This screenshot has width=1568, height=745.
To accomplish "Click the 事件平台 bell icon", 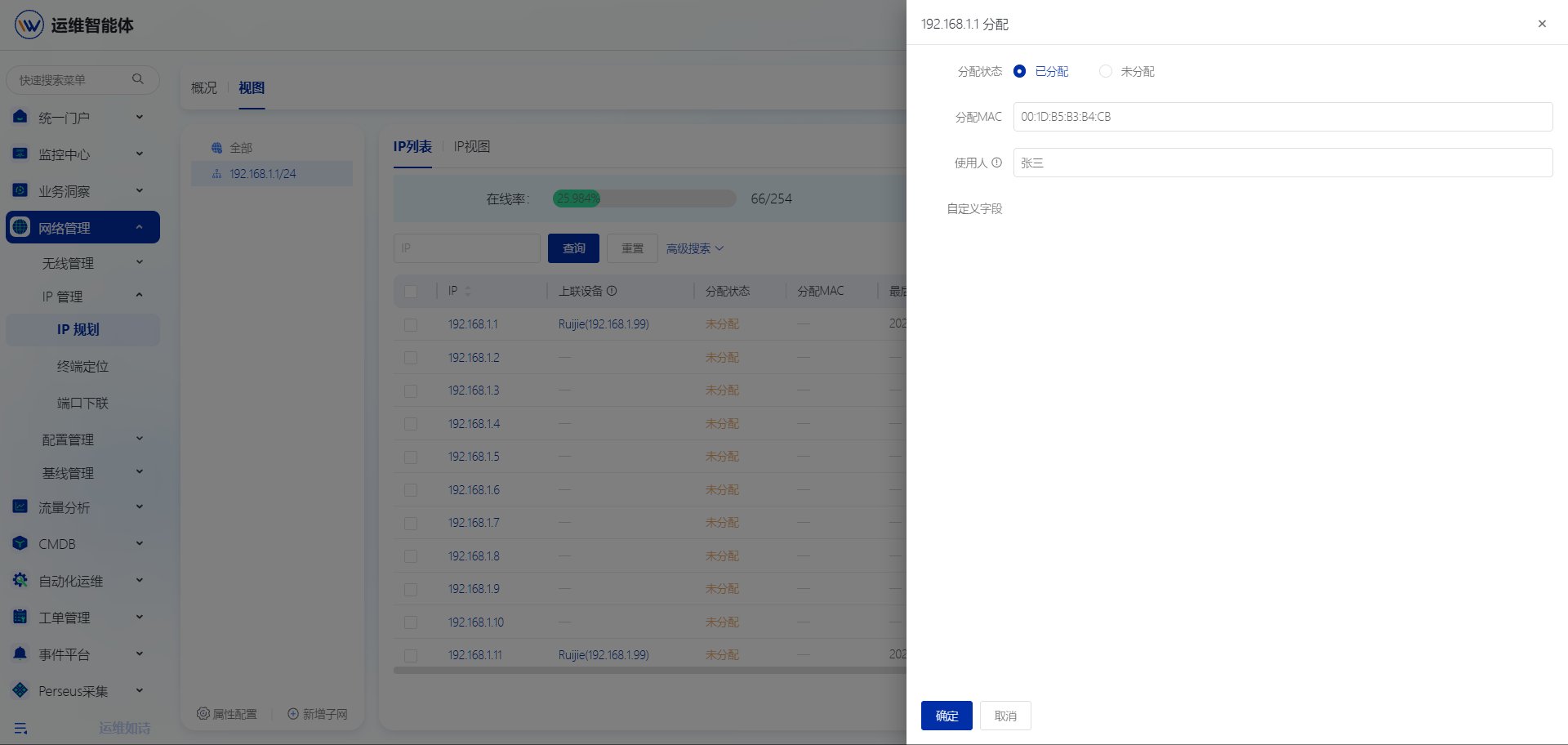I will pyautogui.click(x=20, y=654).
